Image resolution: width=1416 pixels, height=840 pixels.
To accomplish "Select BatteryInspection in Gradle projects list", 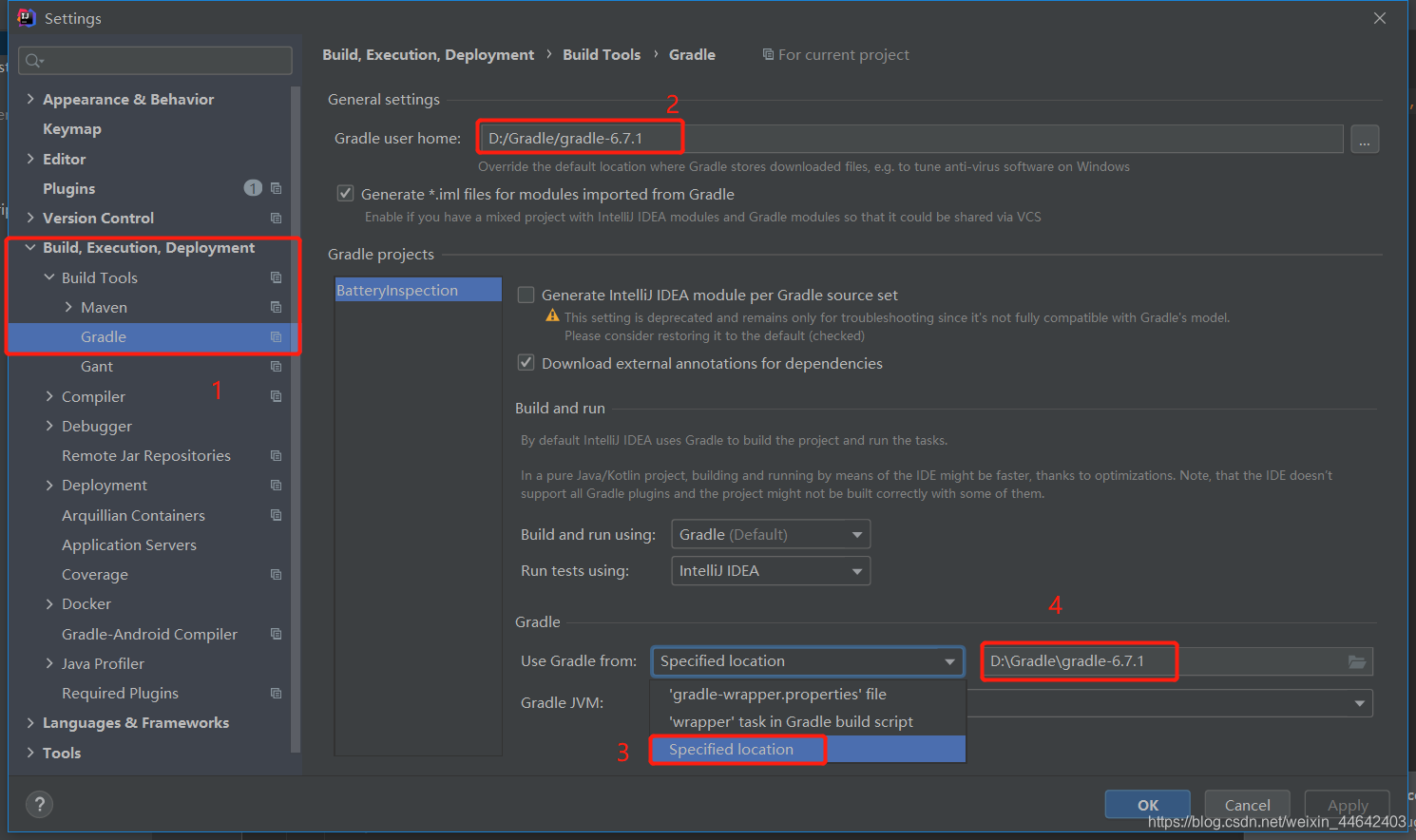I will 418,290.
